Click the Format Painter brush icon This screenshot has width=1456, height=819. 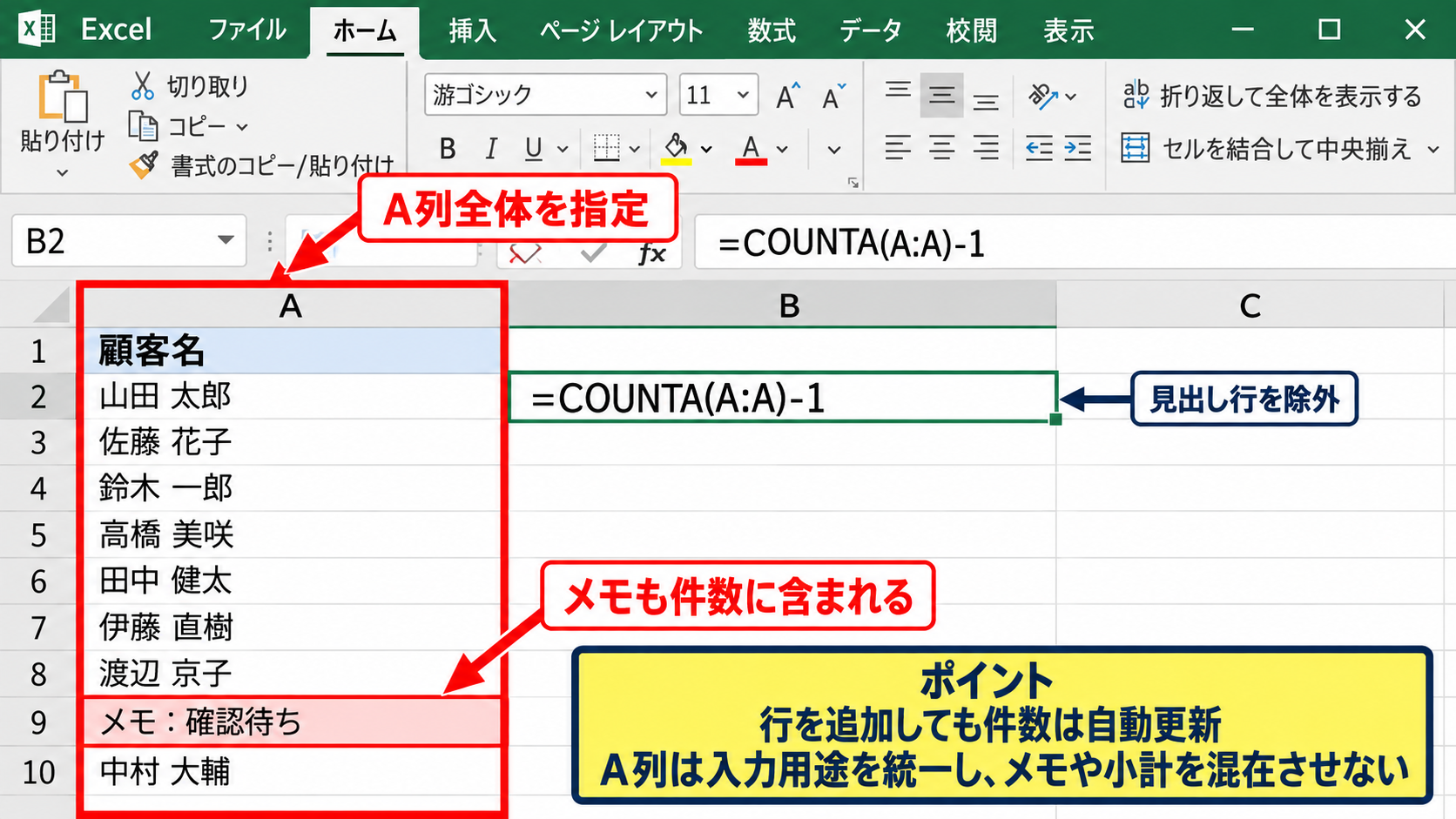(144, 164)
